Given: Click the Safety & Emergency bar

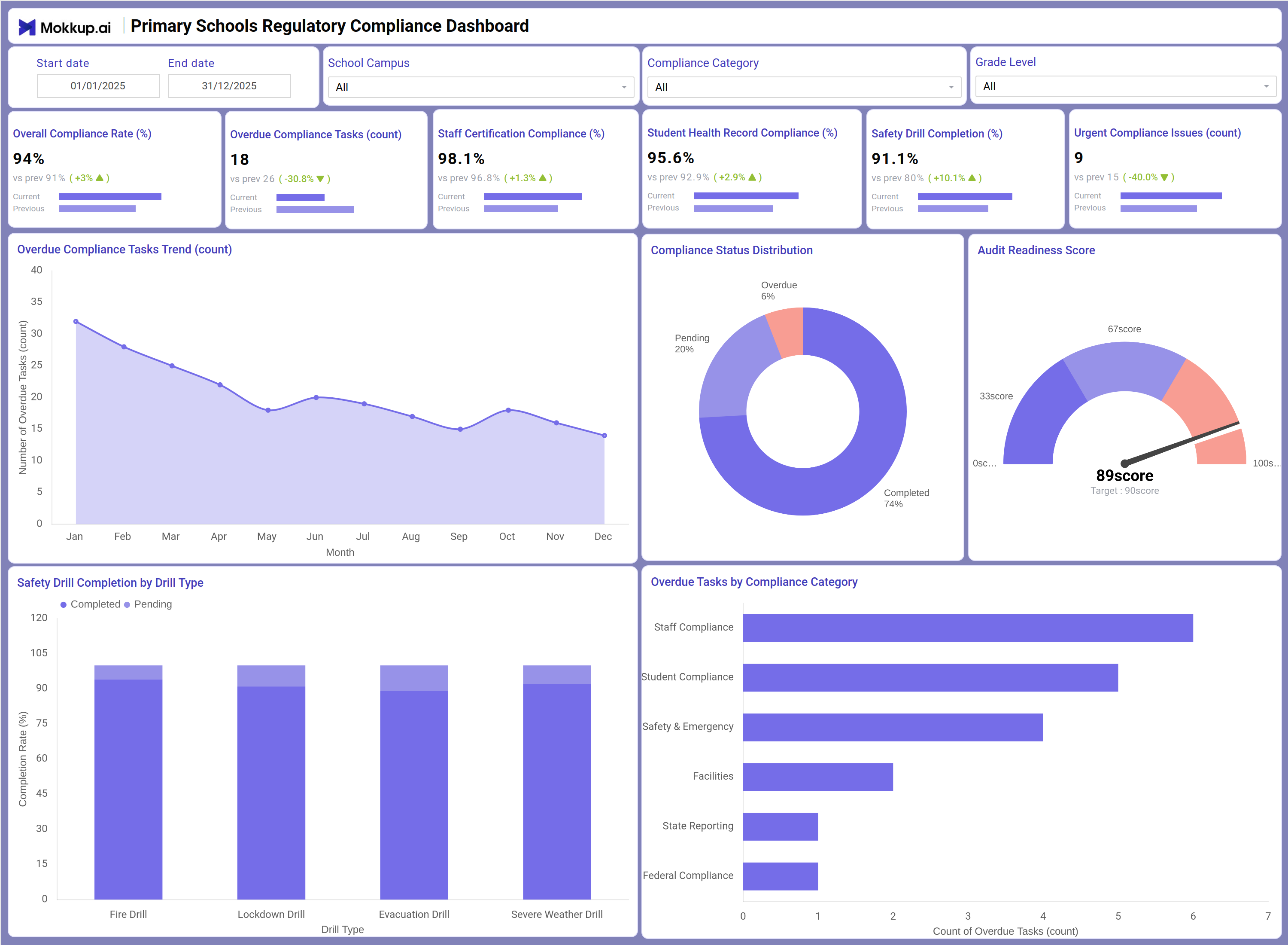Looking at the screenshot, I should [x=893, y=728].
